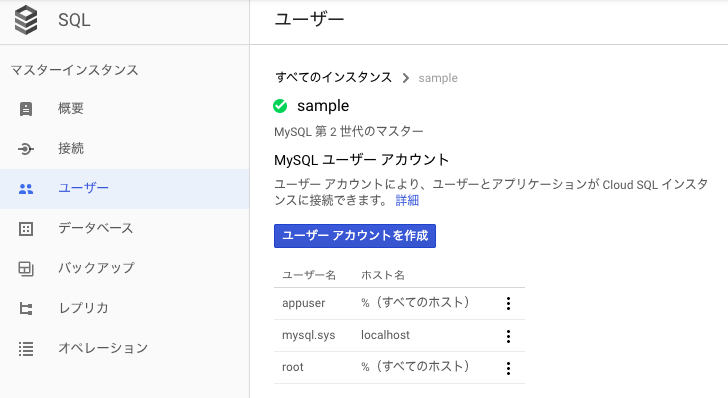Click the マスターインスタンス sidebar heading
The width and height of the screenshot is (728, 398).
[x=75, y=70]
